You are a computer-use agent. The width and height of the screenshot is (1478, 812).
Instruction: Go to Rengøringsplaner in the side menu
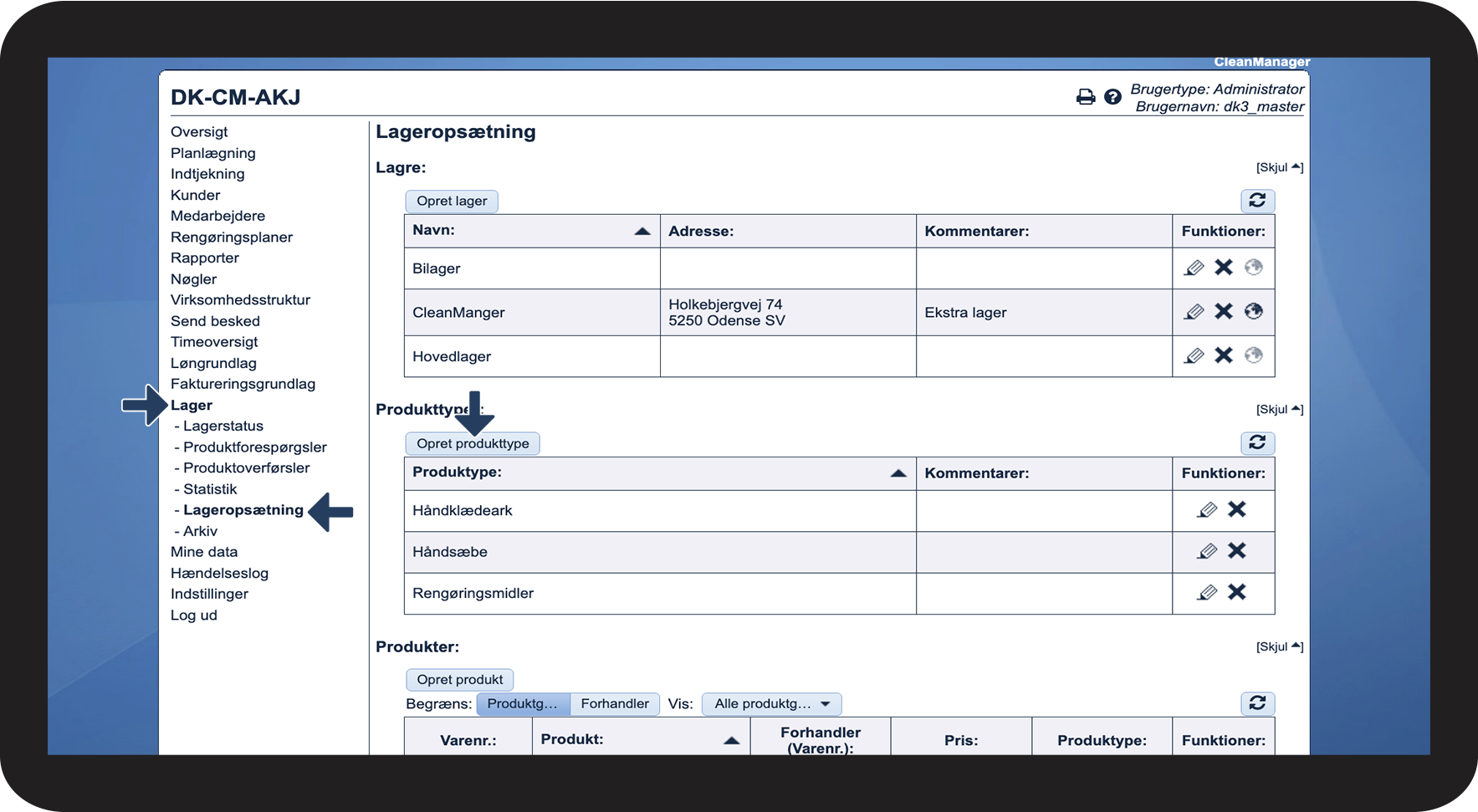pyautogui.click(x=232, y=237)
